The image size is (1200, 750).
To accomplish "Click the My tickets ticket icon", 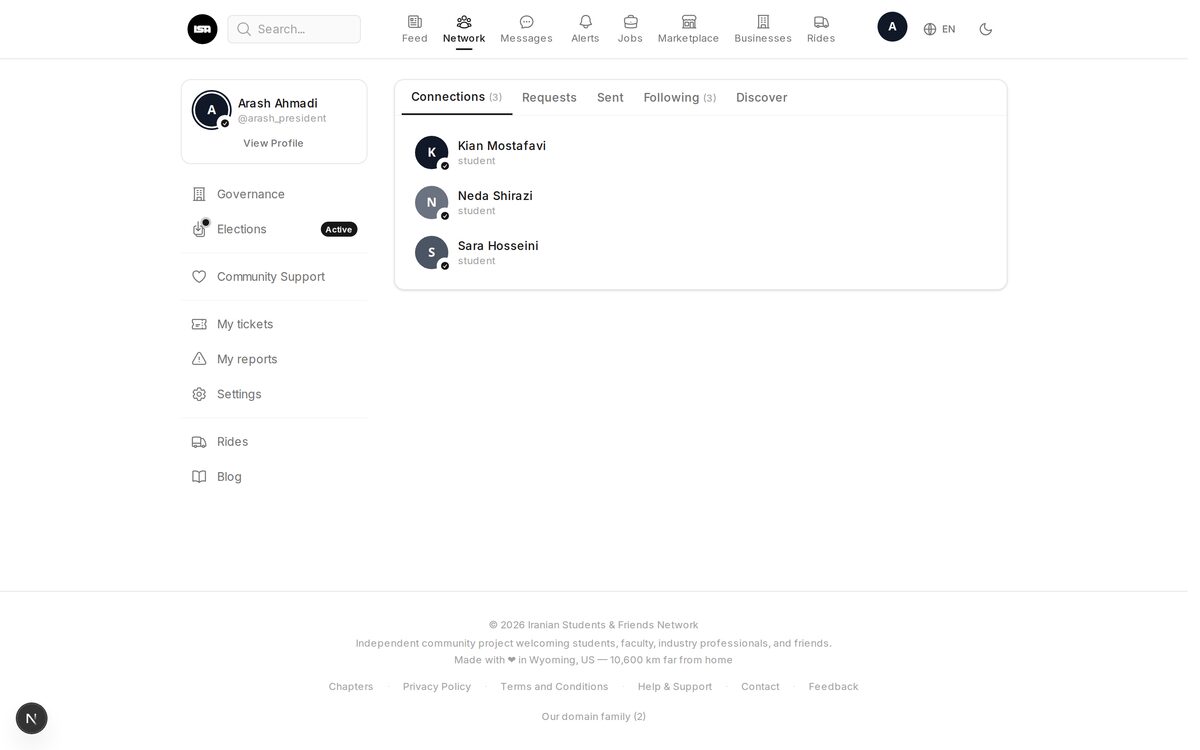I will point(199,324).
